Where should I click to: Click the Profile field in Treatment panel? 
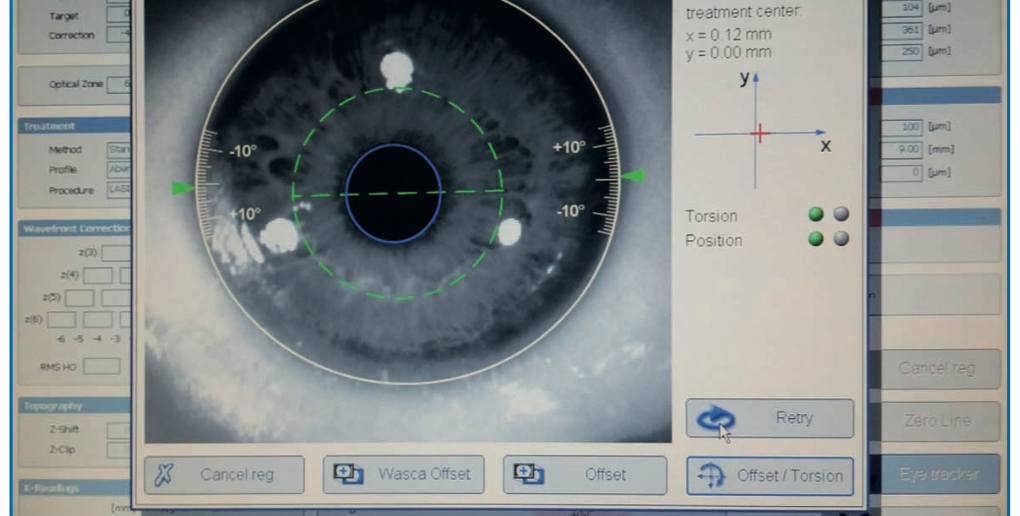pos(118,170)
